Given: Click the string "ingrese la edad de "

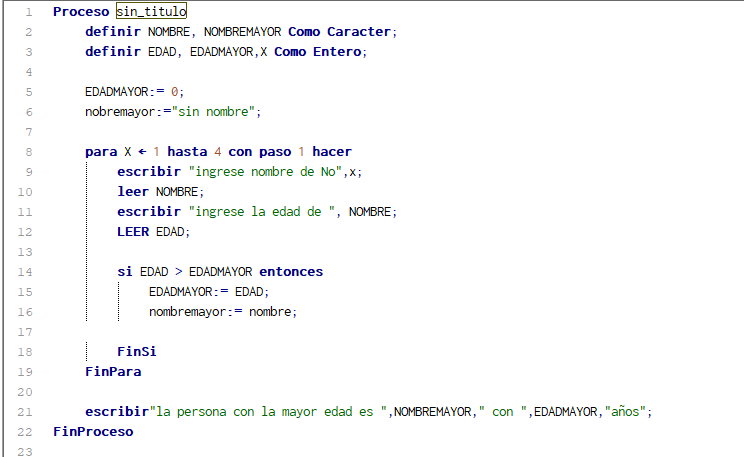Looking at the screenshot, I should click(262, 211).
